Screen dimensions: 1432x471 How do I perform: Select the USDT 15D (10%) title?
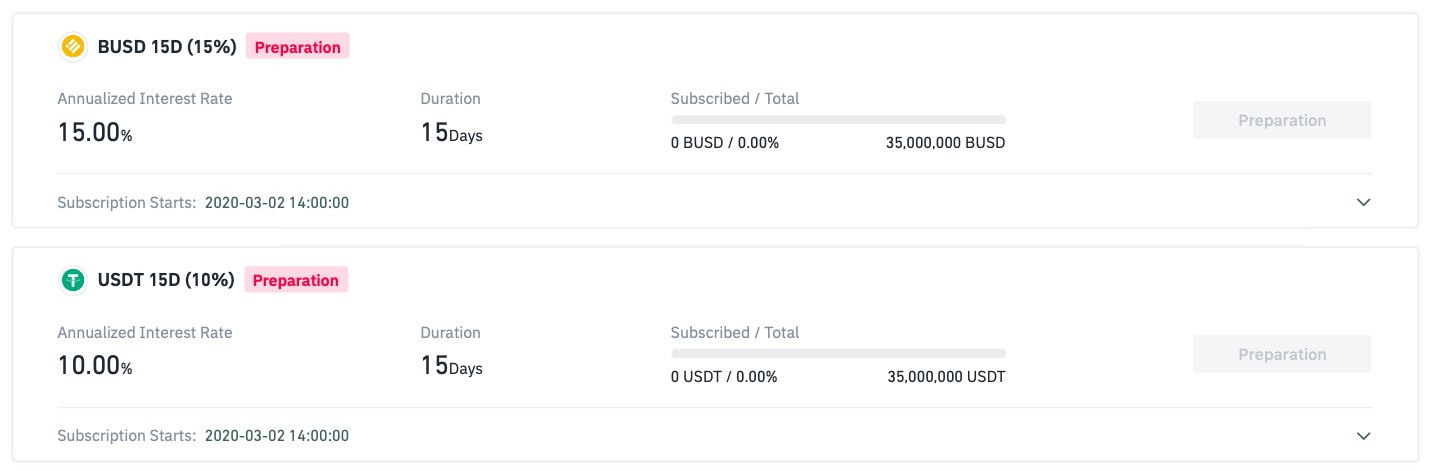click(166, 281)
